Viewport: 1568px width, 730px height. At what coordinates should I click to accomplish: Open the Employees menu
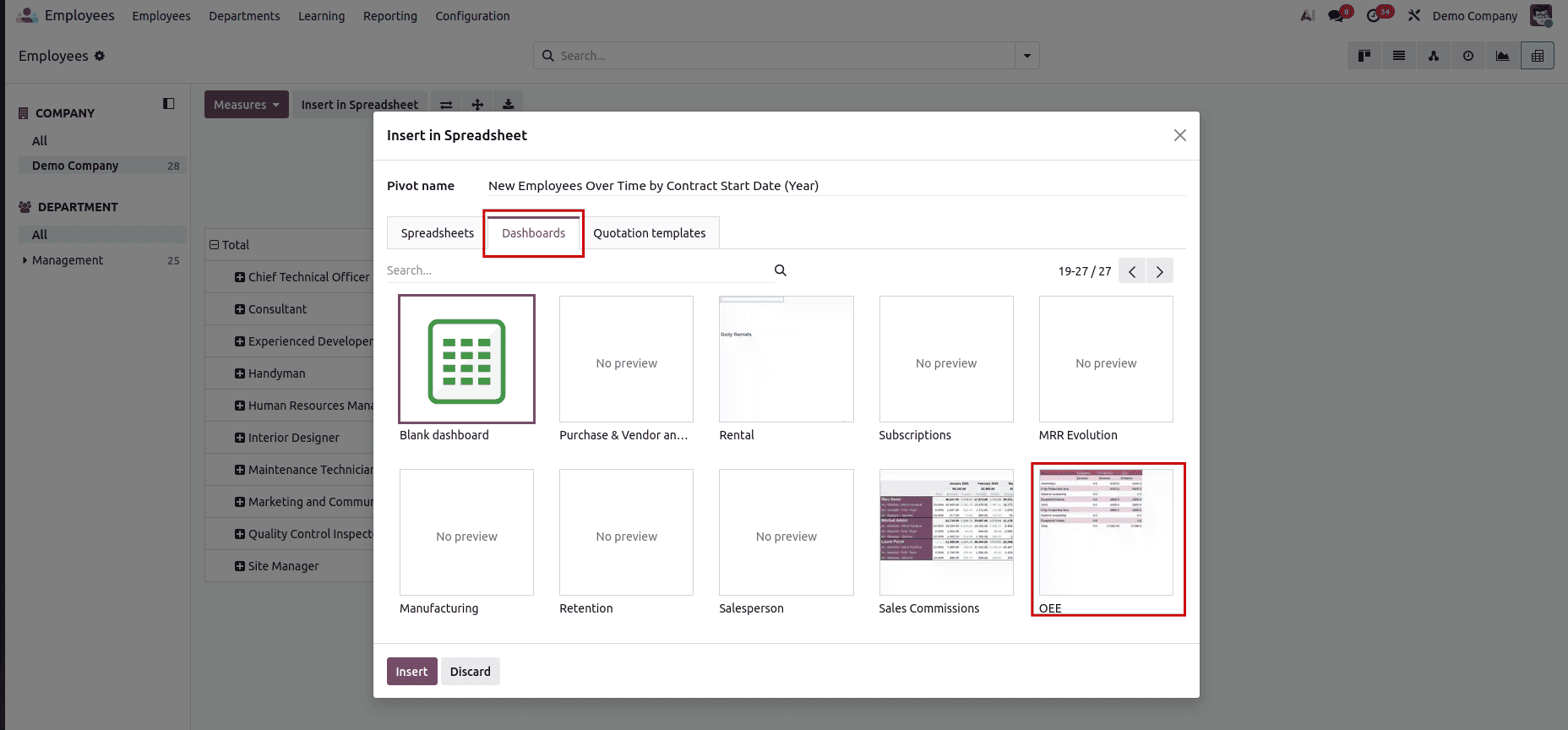click(161, 16)
